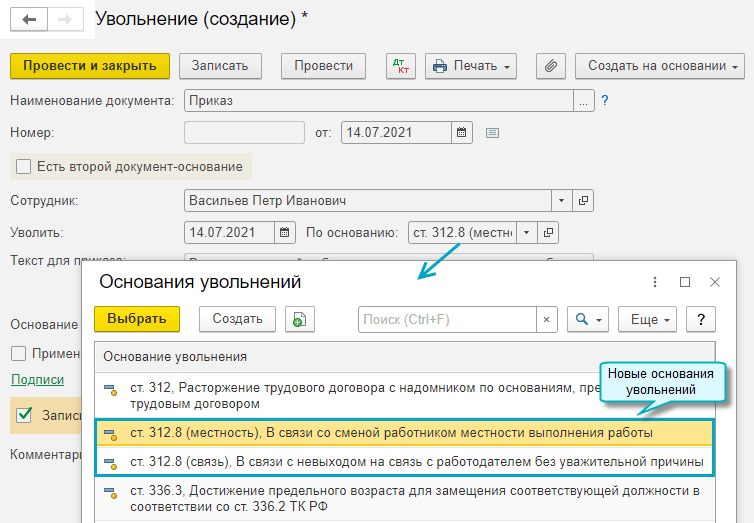The height and width of the screenshot is (523, 754).
Task: Click the ellipsis button next to Приказ
Action: pyautogui.click(x=584, y=100)
